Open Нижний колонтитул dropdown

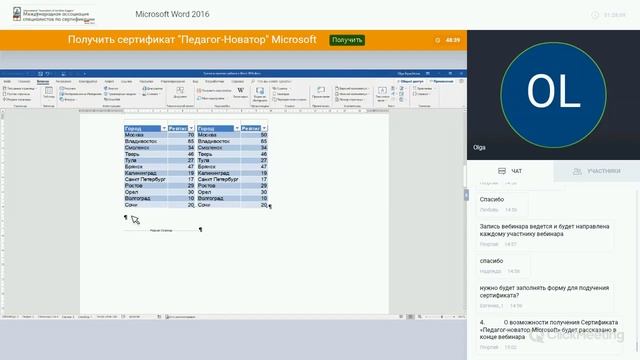[x=352, y=94]
